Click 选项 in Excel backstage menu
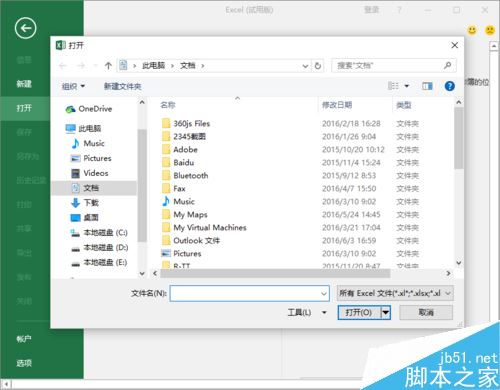Viewport: 500px width, 390px height. pyautogui.click(x=24, y=363)
